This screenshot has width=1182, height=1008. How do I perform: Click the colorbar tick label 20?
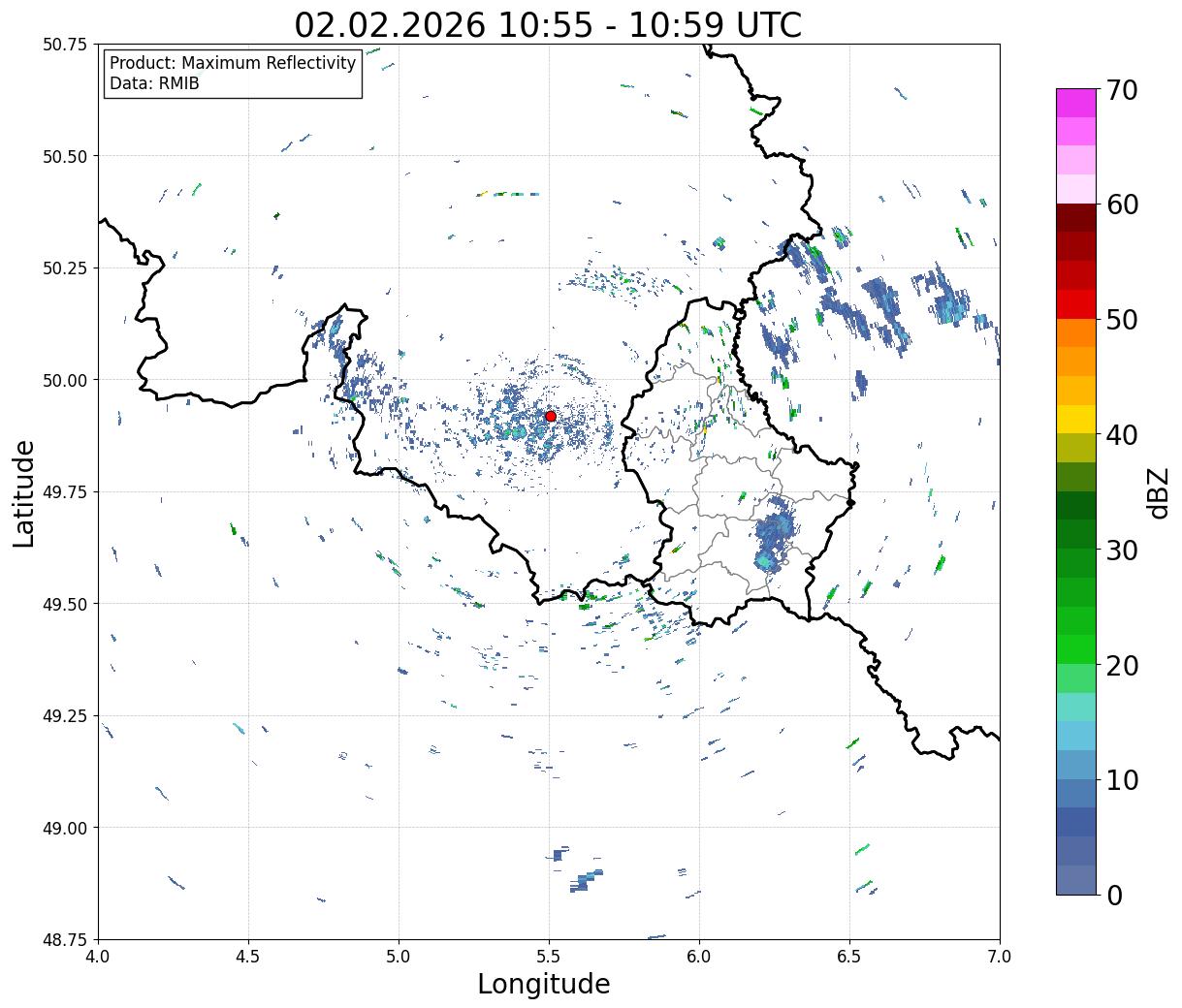pyautogui.click(x=1121, y=665)
